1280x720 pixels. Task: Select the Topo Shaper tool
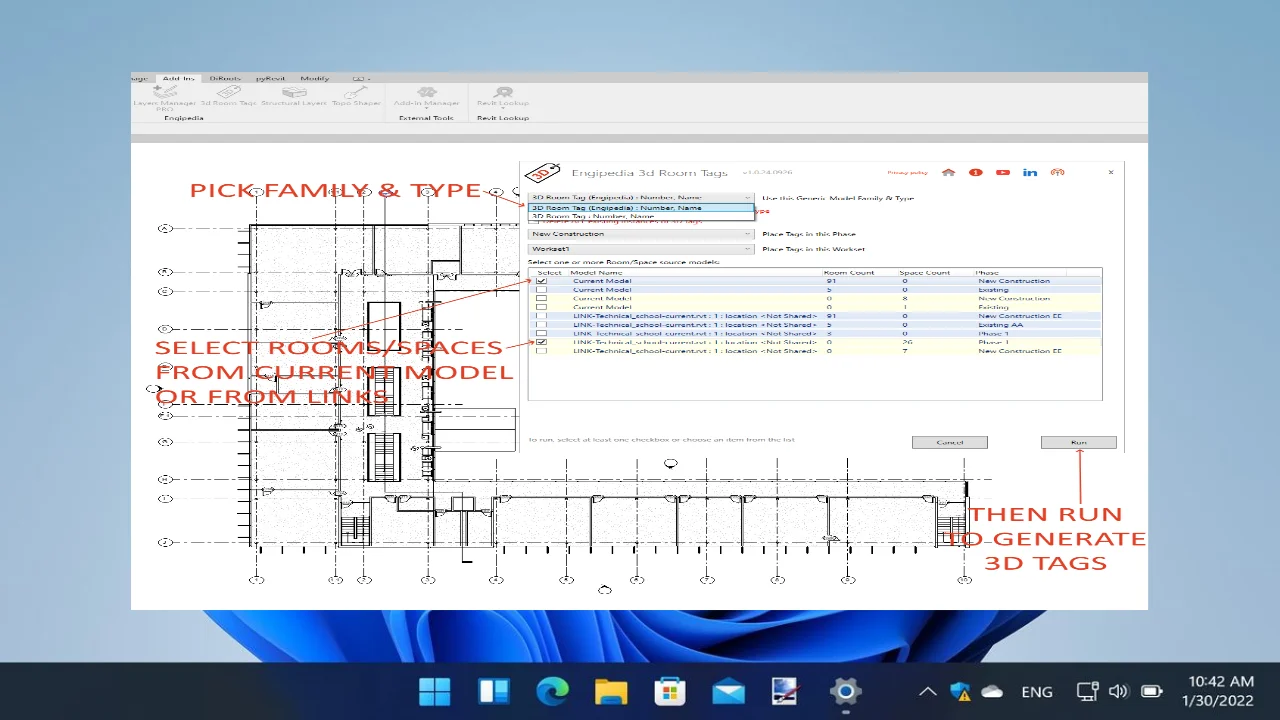356,92
